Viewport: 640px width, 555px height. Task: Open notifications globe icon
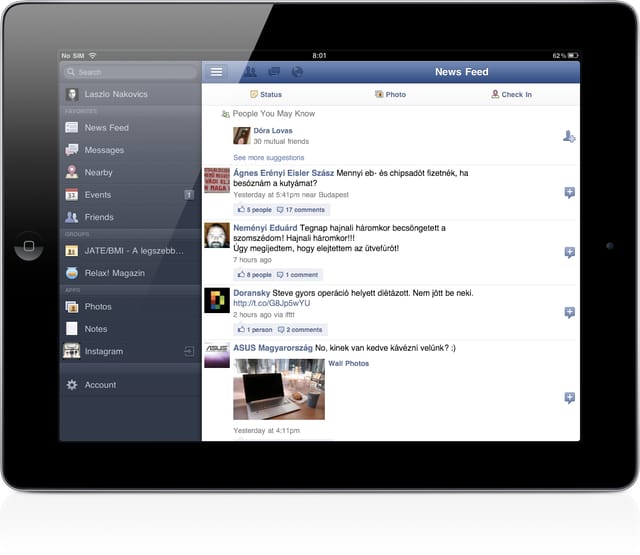pyautogui.click(x=297, y=72)
